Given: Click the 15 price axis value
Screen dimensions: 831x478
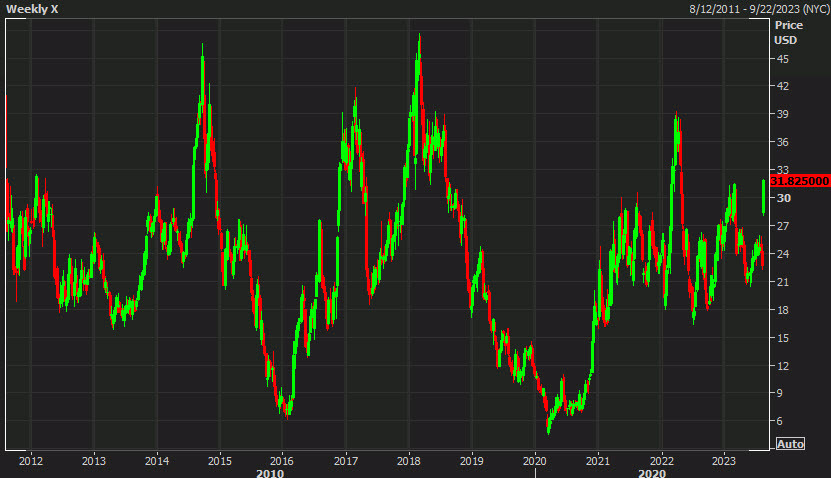Looking at the screenshot, I should pyautogui.click(x=783, y=338).
